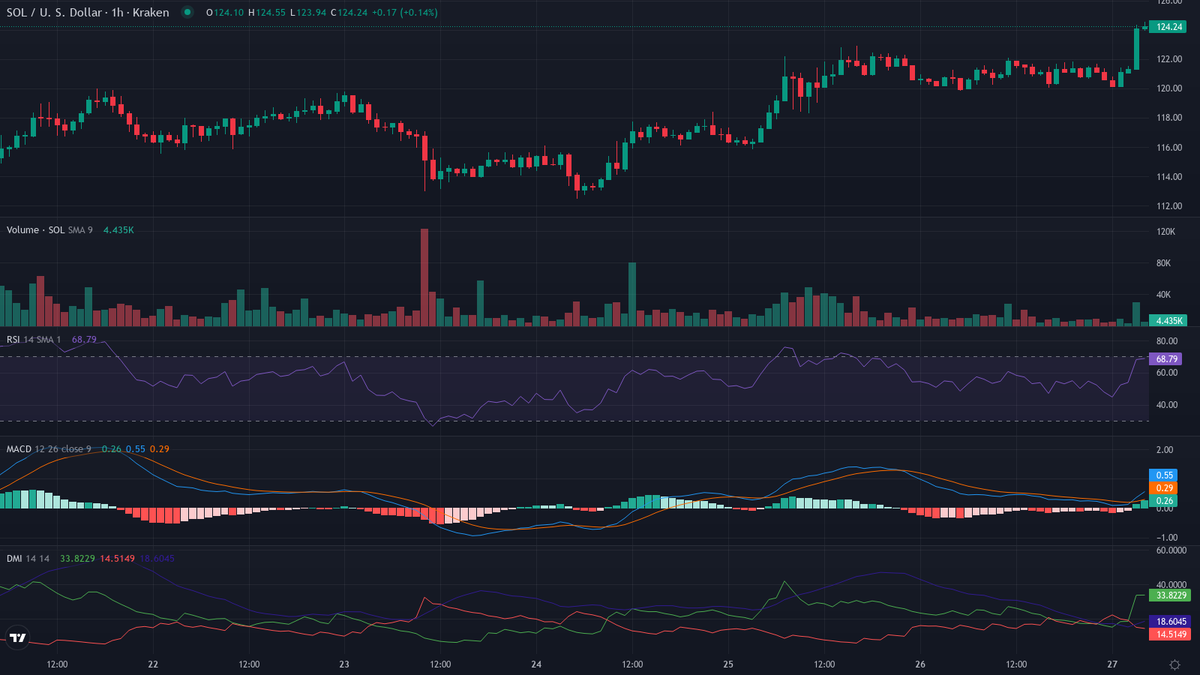Click the TradingView logo badge
The height and width of the screenshot is (675, 1200).
(x=17, y=637)
